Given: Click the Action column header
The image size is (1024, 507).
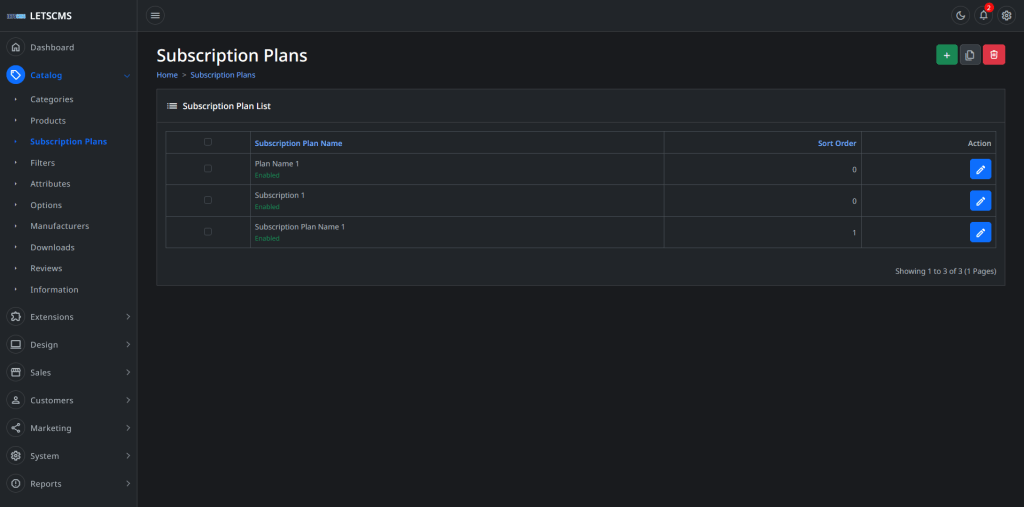Looking at the screenshot, I should pos(979,143).
